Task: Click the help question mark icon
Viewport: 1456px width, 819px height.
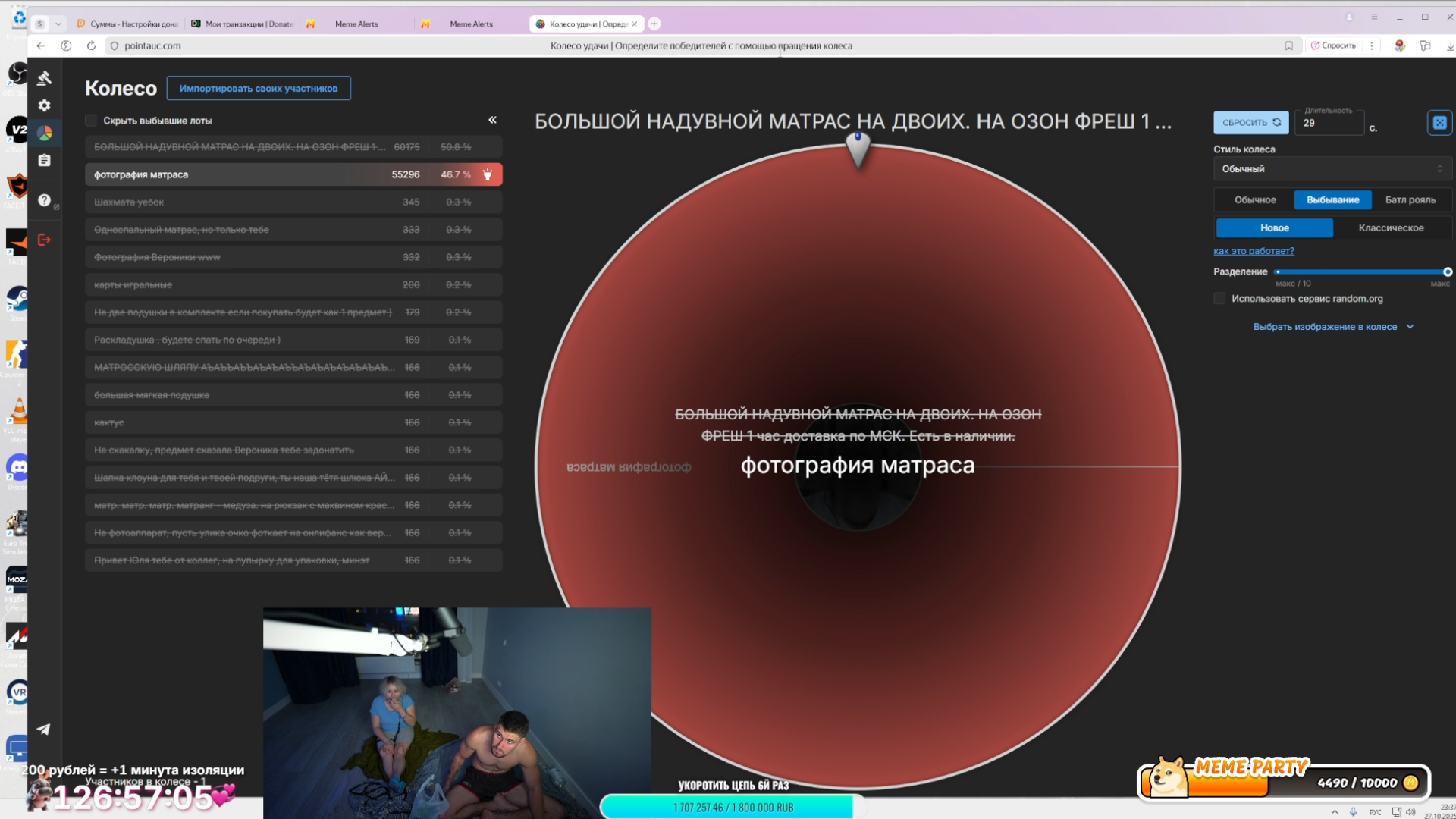Action: [x=44, y=200]
